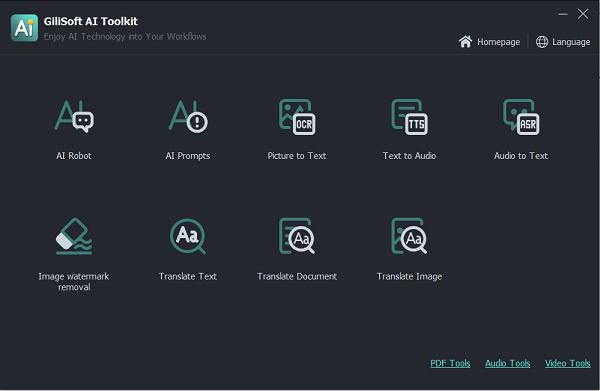Minimize the GiliSoft AI Toolkit window
This screenshot has height=391, width=600.
point(563,15)
